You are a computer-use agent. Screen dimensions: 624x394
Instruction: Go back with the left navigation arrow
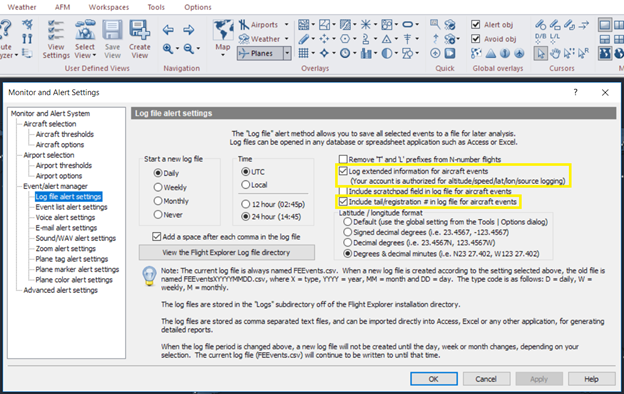(168, 30)
